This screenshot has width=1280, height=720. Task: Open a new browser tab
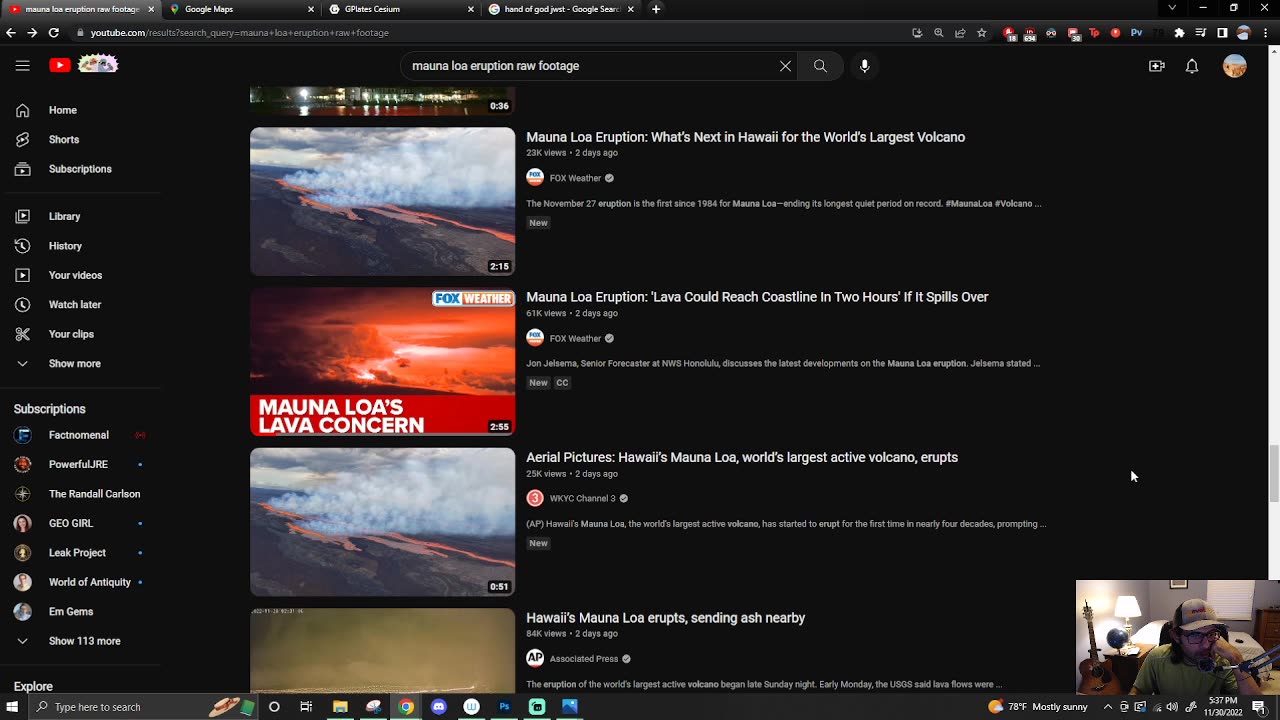click(x=656, y=9)
